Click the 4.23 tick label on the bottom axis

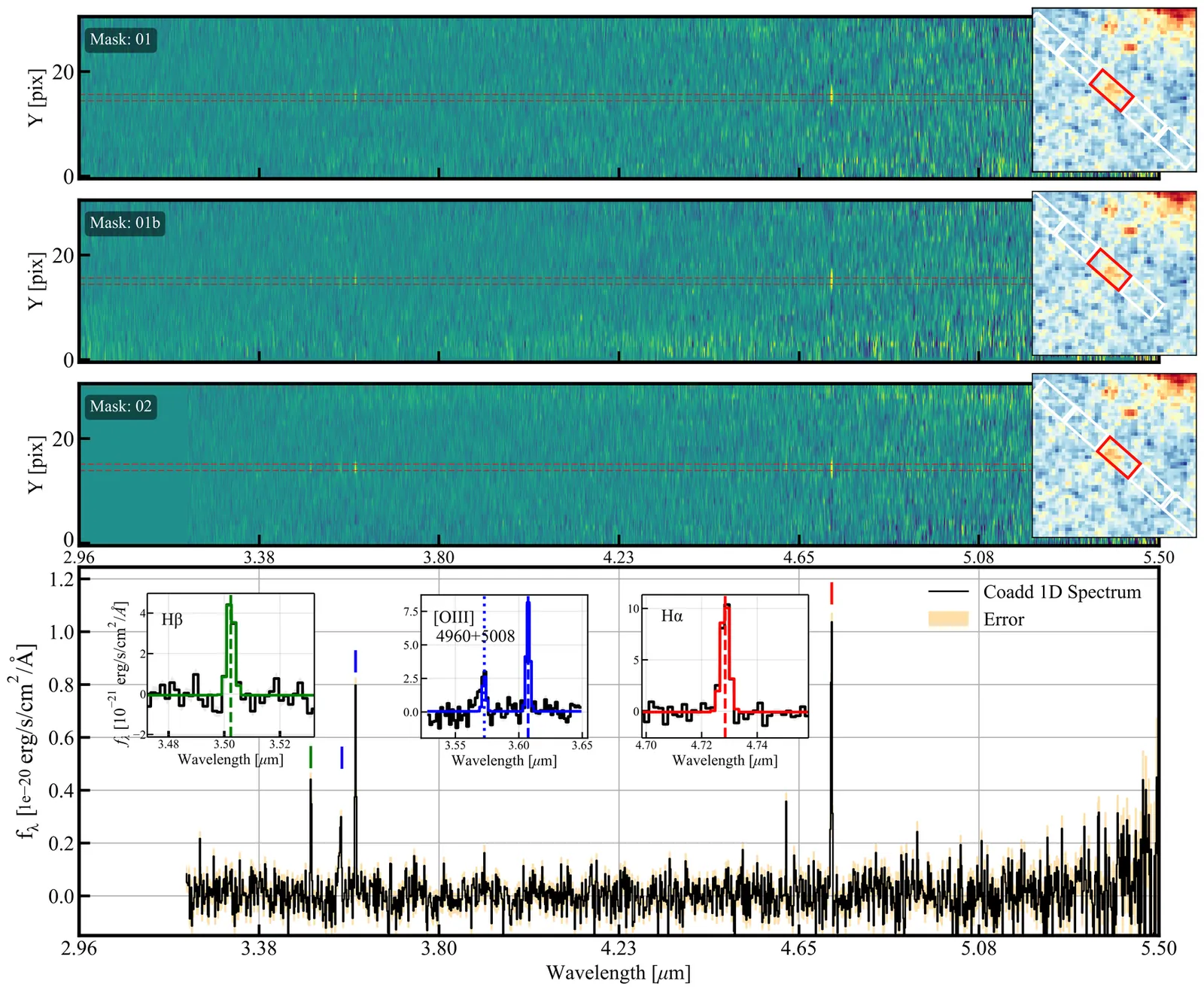click(618, 949)
